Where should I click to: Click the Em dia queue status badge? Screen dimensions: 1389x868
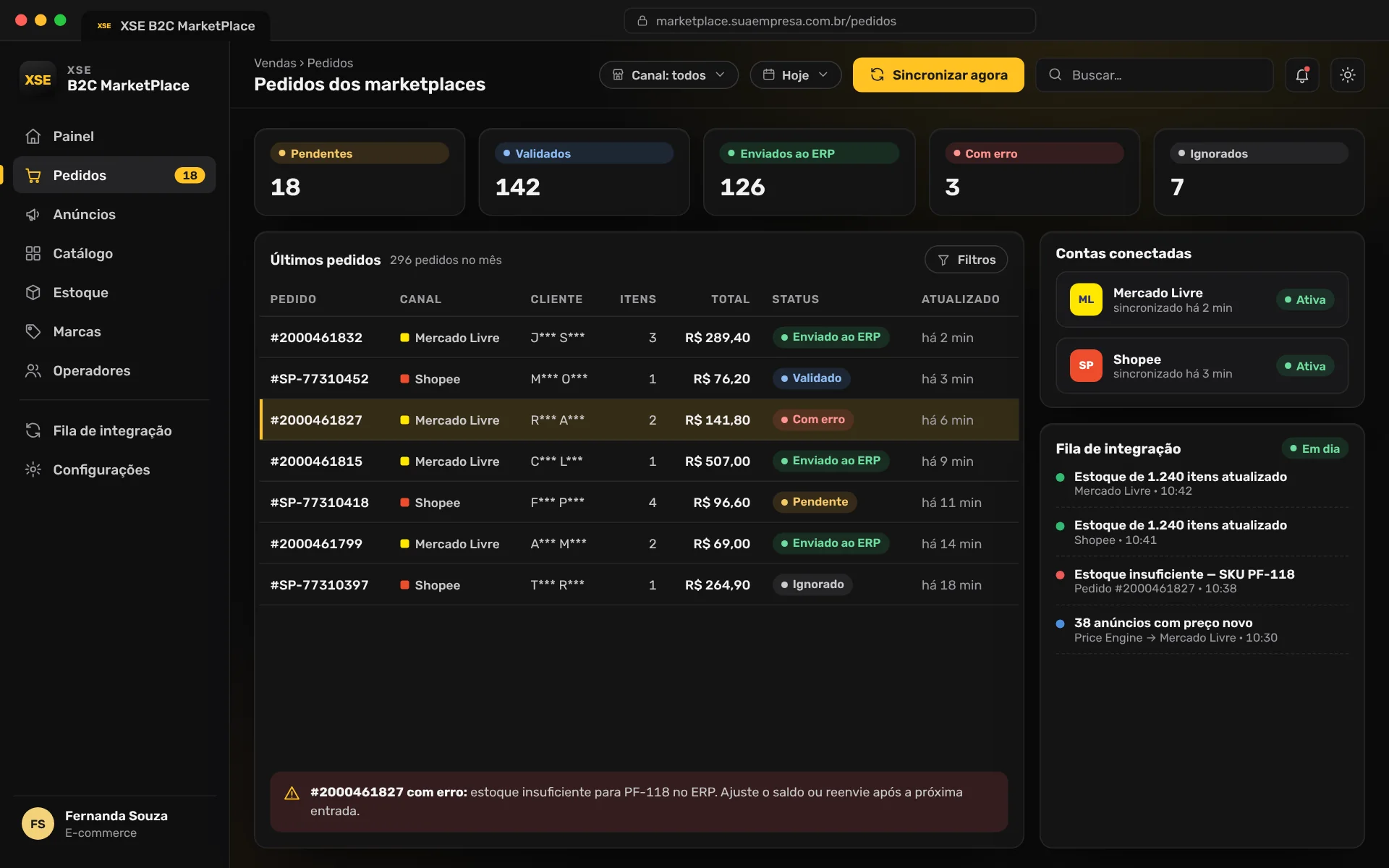pos(1314,448)
